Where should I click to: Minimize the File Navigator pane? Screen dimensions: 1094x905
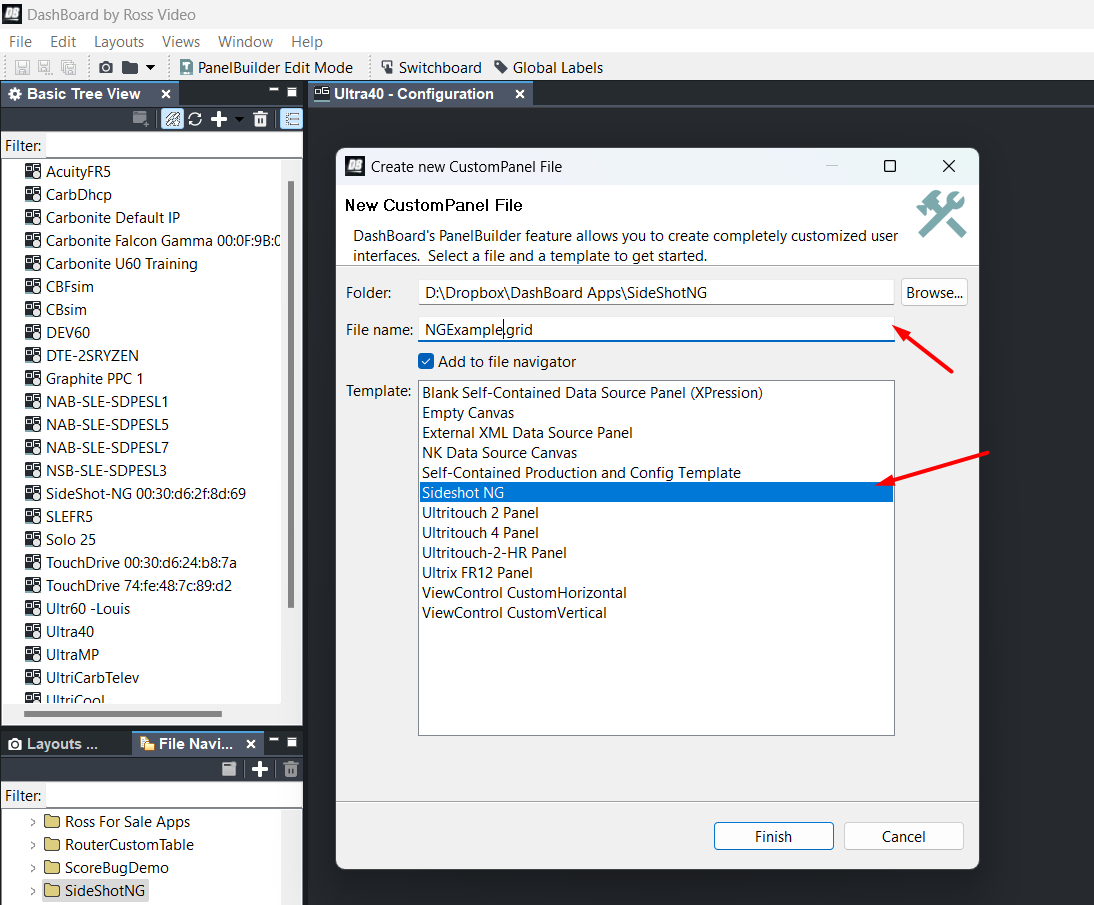(274, 740)
